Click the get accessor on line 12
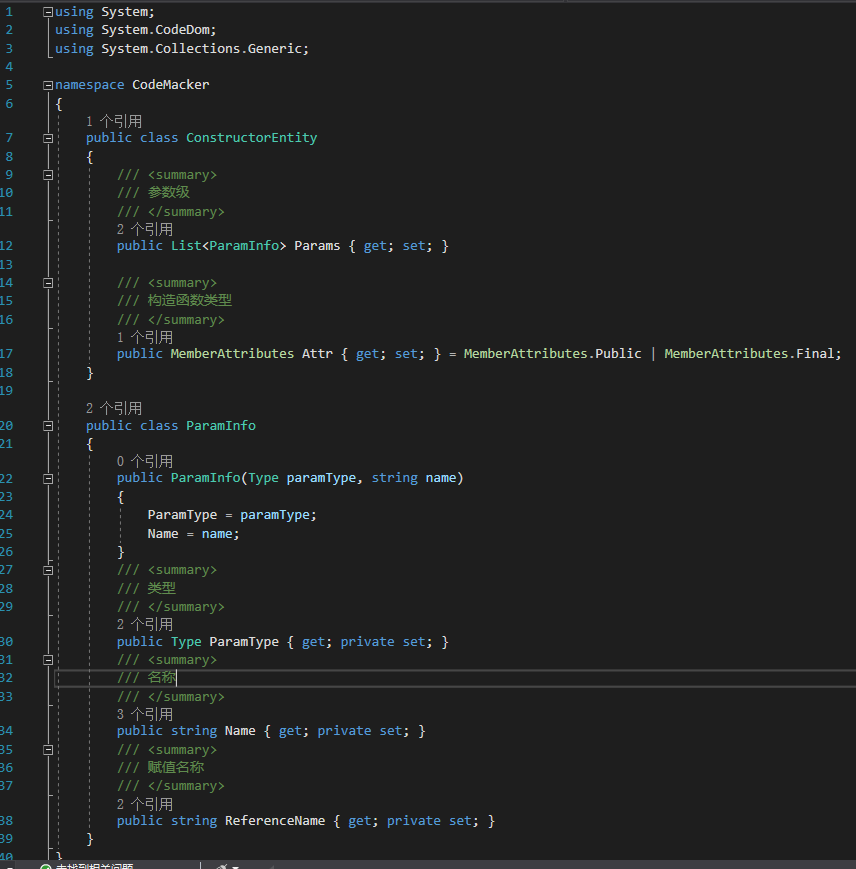856x869 pixels. (x=375, y=246)
